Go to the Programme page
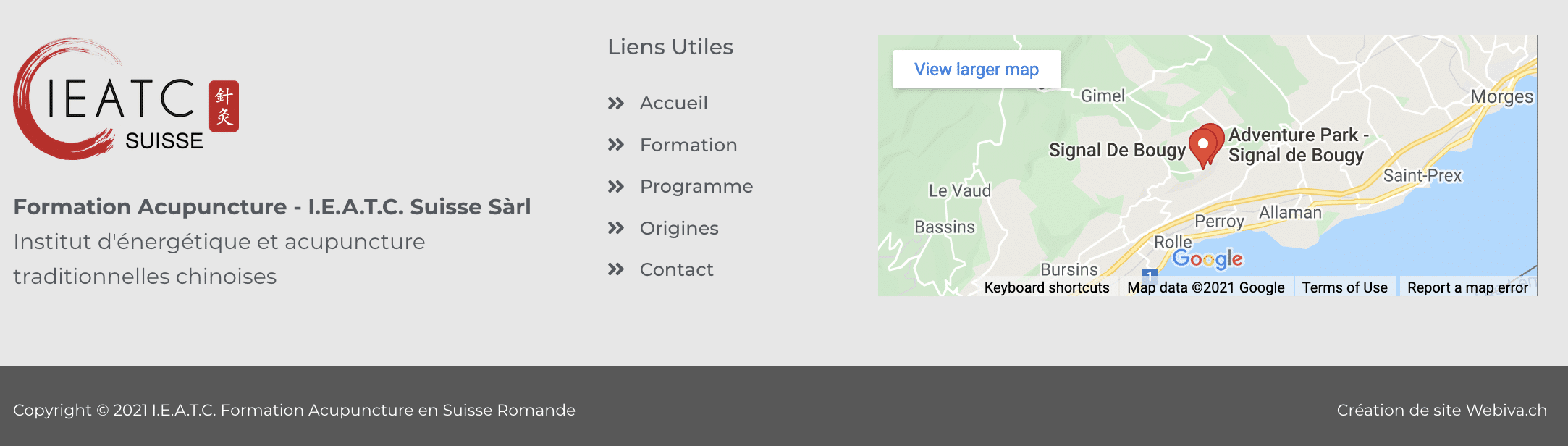 pos(696,187)
